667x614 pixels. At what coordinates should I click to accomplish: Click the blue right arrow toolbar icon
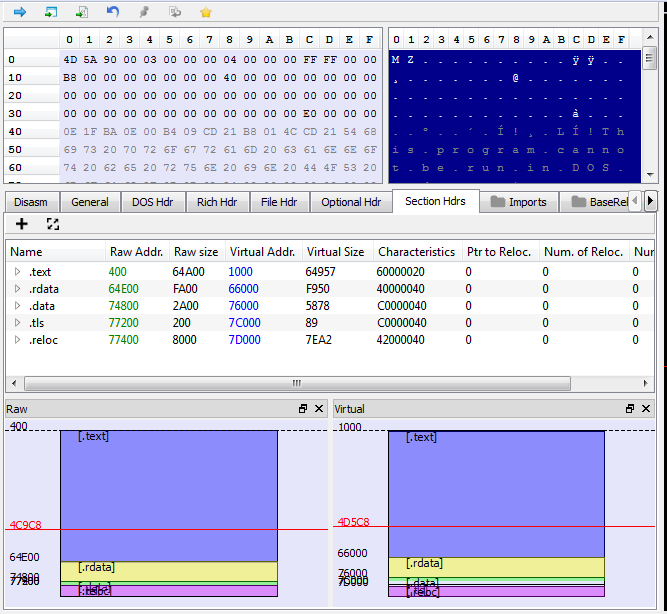[x=20, y=12]
